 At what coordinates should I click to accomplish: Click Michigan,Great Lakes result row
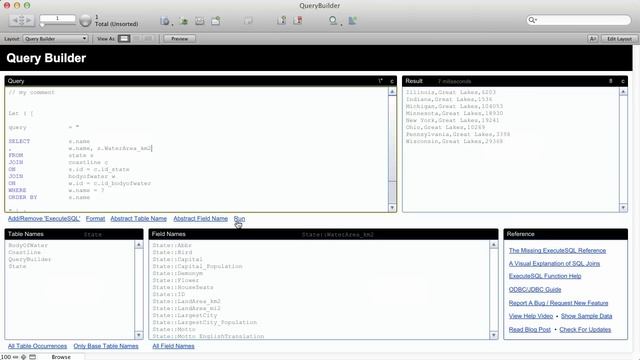tap(454, 106)
